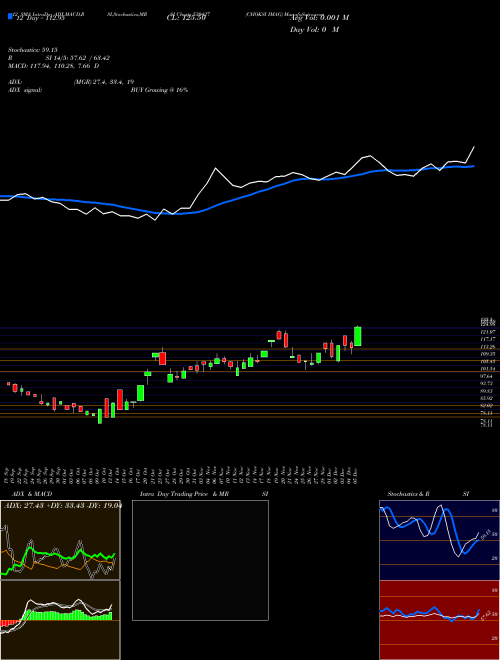Click the 'ADX signal:' label

coord(24,90)
